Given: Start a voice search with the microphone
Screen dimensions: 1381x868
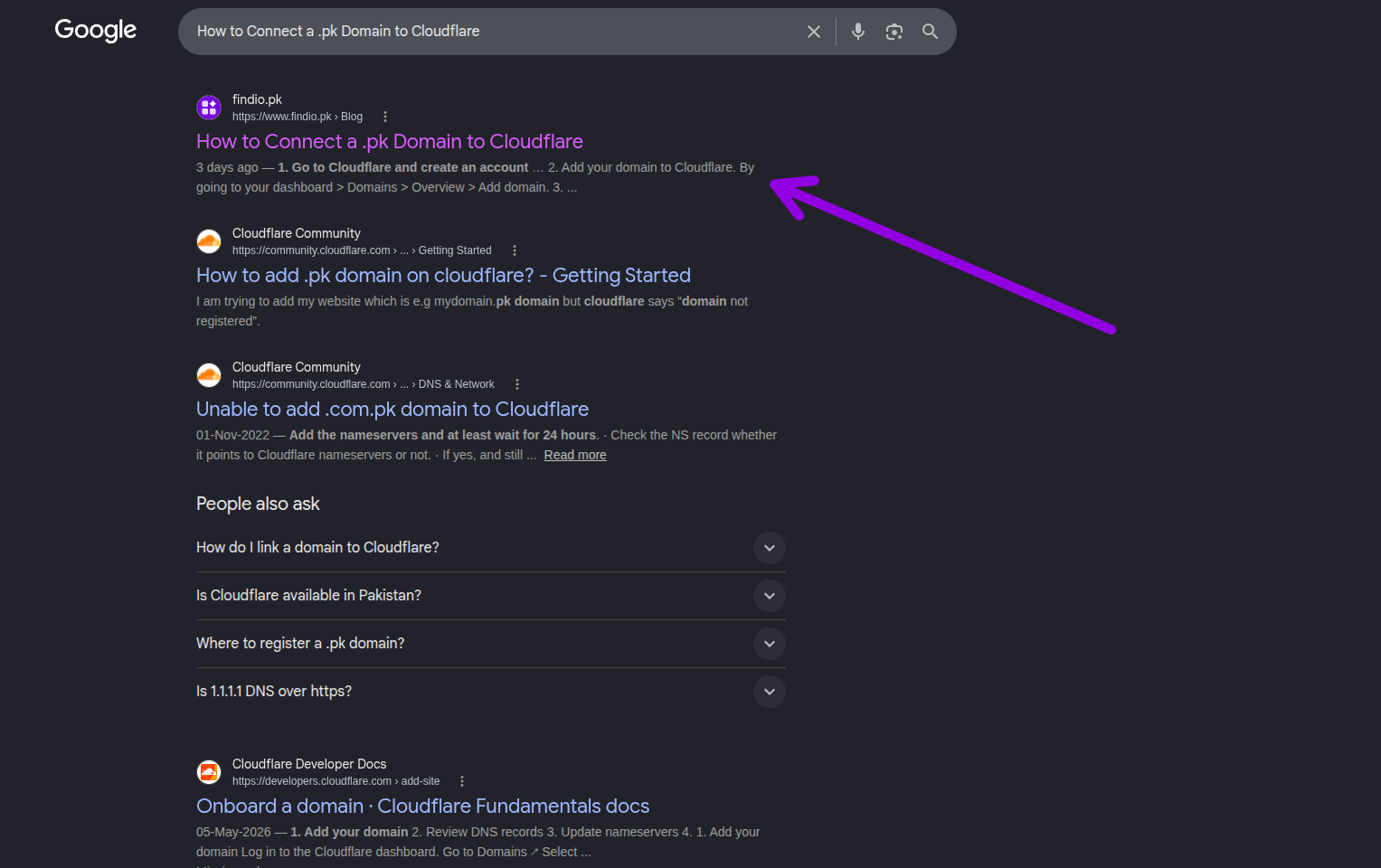Looking at the screenshot, I should coord(858,32).
